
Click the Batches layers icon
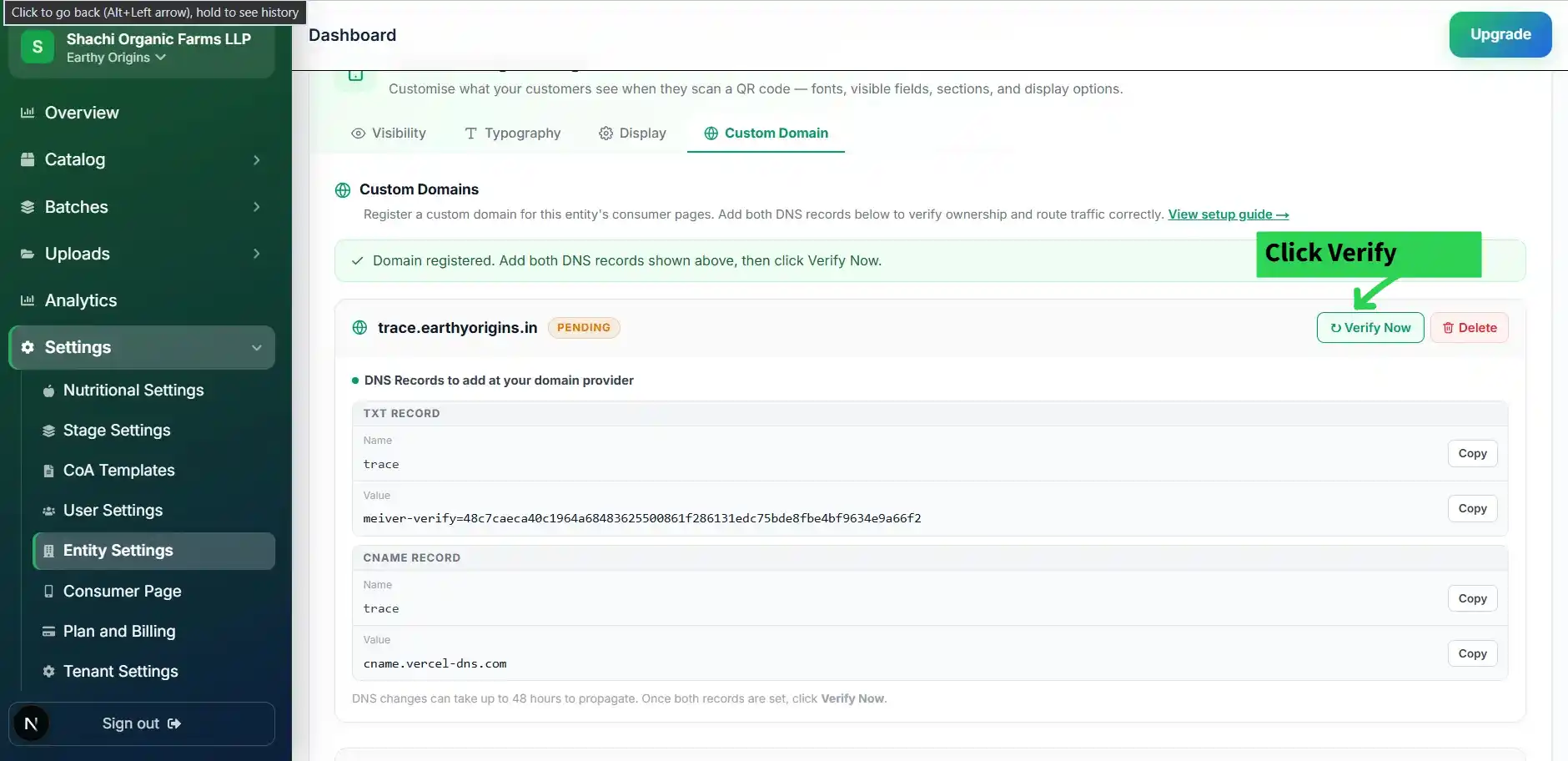coord(28,207)
